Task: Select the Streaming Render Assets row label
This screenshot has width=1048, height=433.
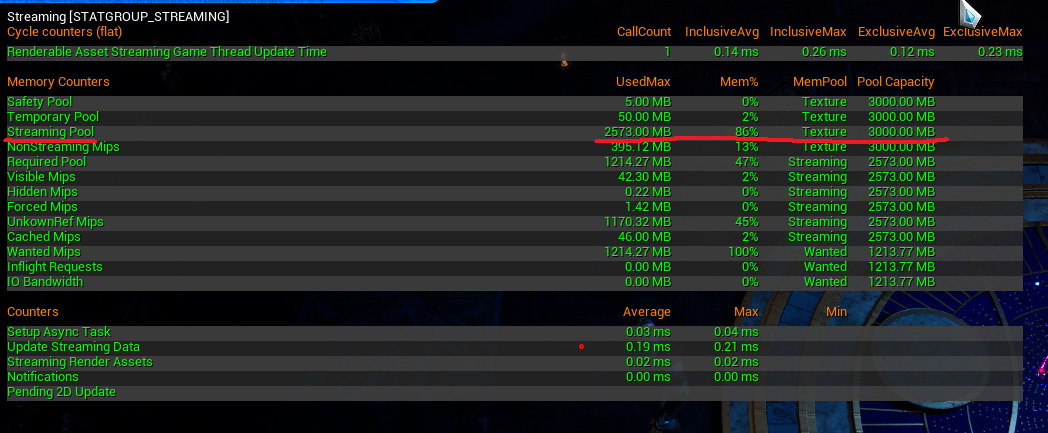Action: pos(80,362)
